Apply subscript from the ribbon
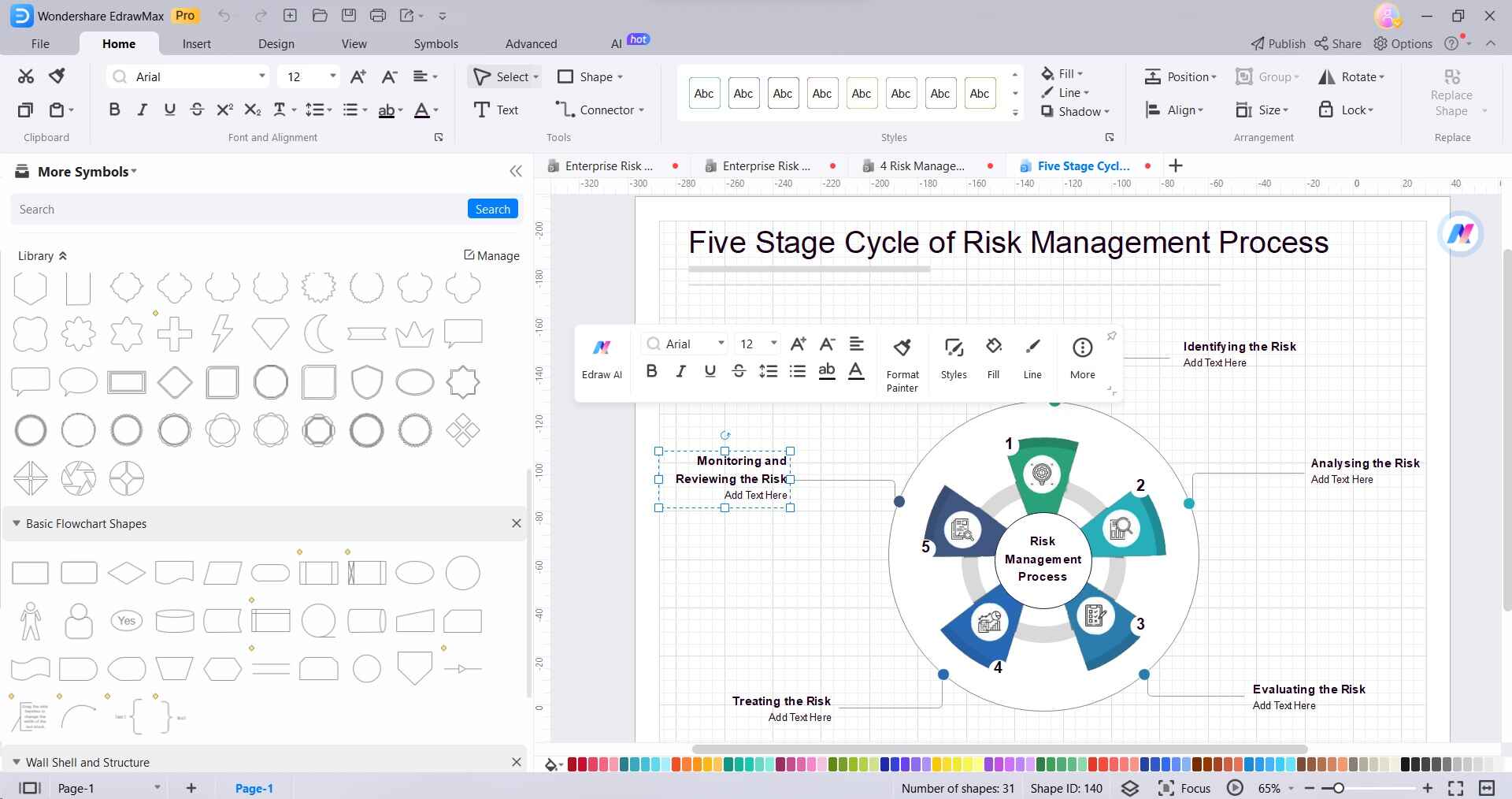This screenshot has height=799, width=1512. pyautogui.click(x=252, y=110)
